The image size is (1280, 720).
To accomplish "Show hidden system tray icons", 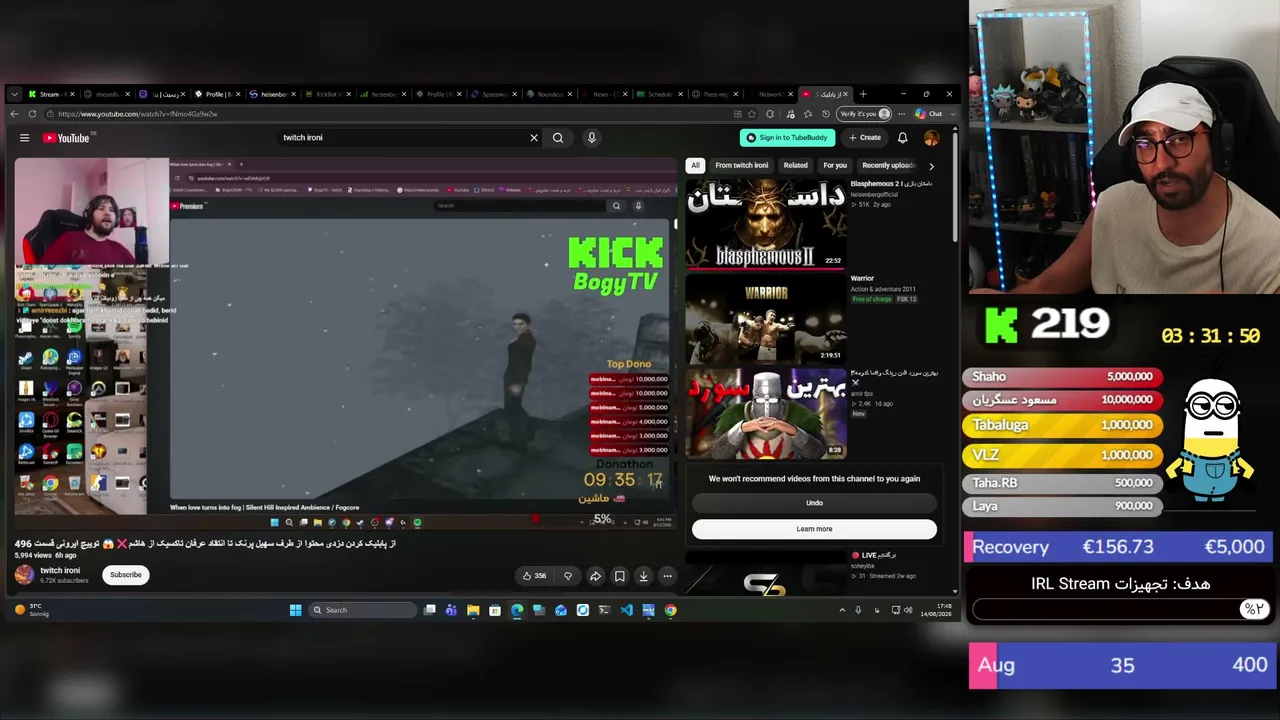I will click(842, 610).
